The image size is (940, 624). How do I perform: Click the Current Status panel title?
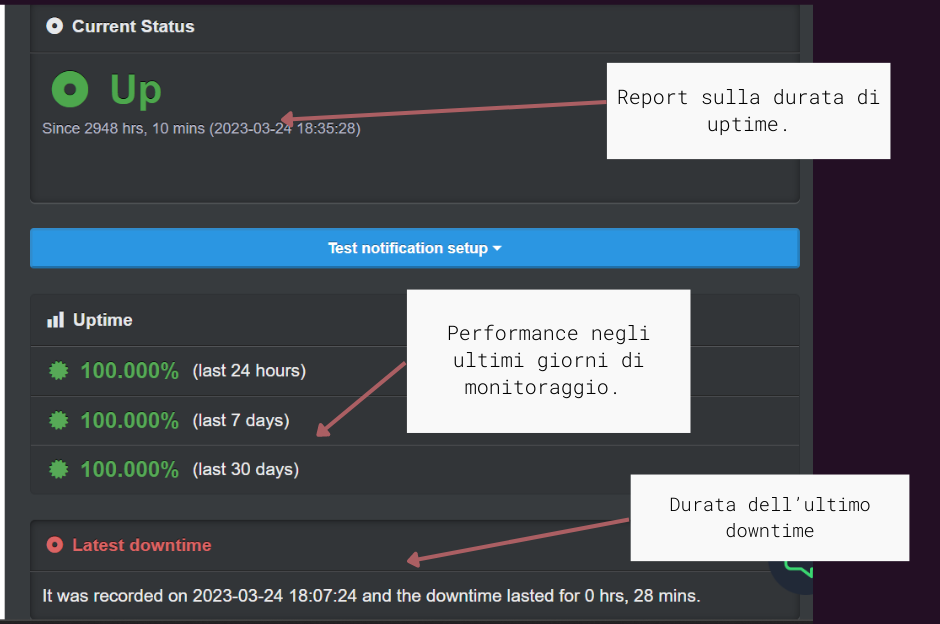[x=133, y=27]
